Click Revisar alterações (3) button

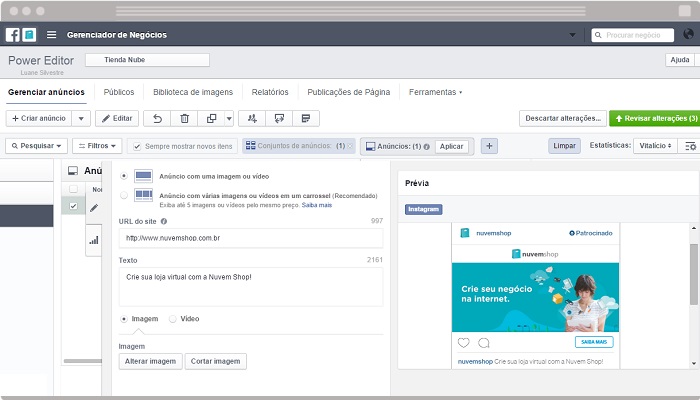(x=655, y=118)
